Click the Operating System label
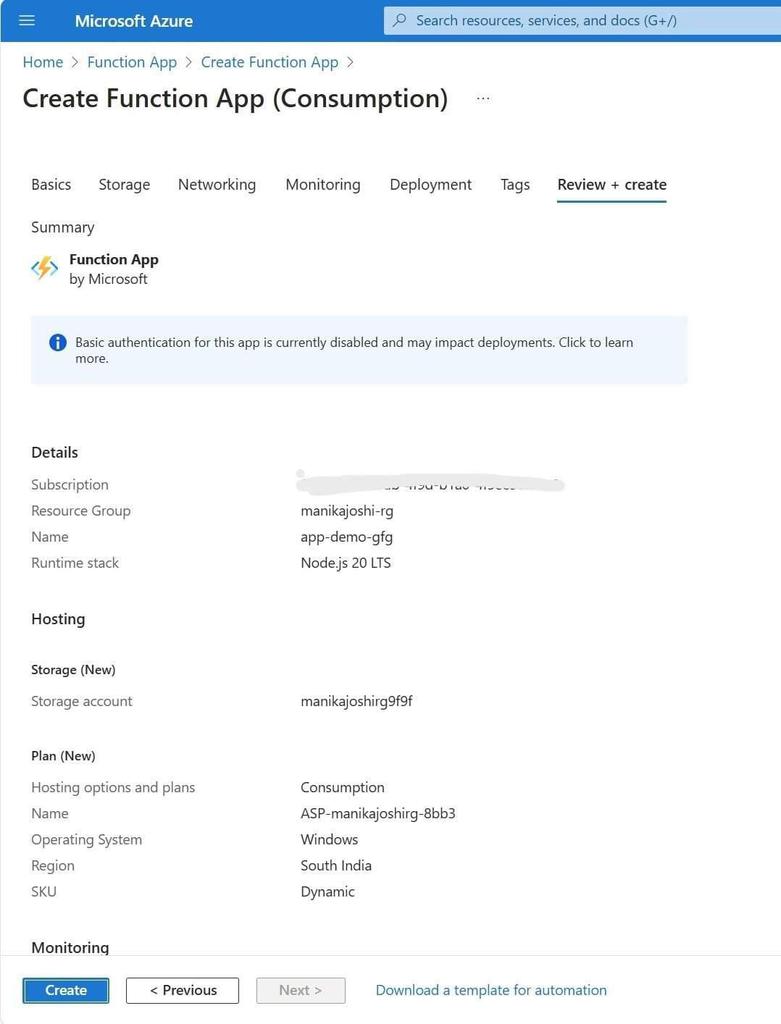This screenshot has height=1024, width=781. coord(86,840)
